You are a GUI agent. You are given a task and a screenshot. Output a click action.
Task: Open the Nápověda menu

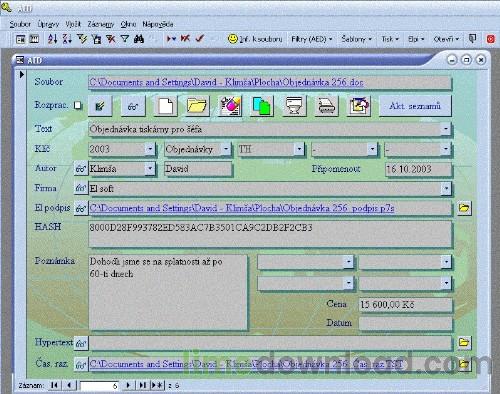(x=158, y=24)
